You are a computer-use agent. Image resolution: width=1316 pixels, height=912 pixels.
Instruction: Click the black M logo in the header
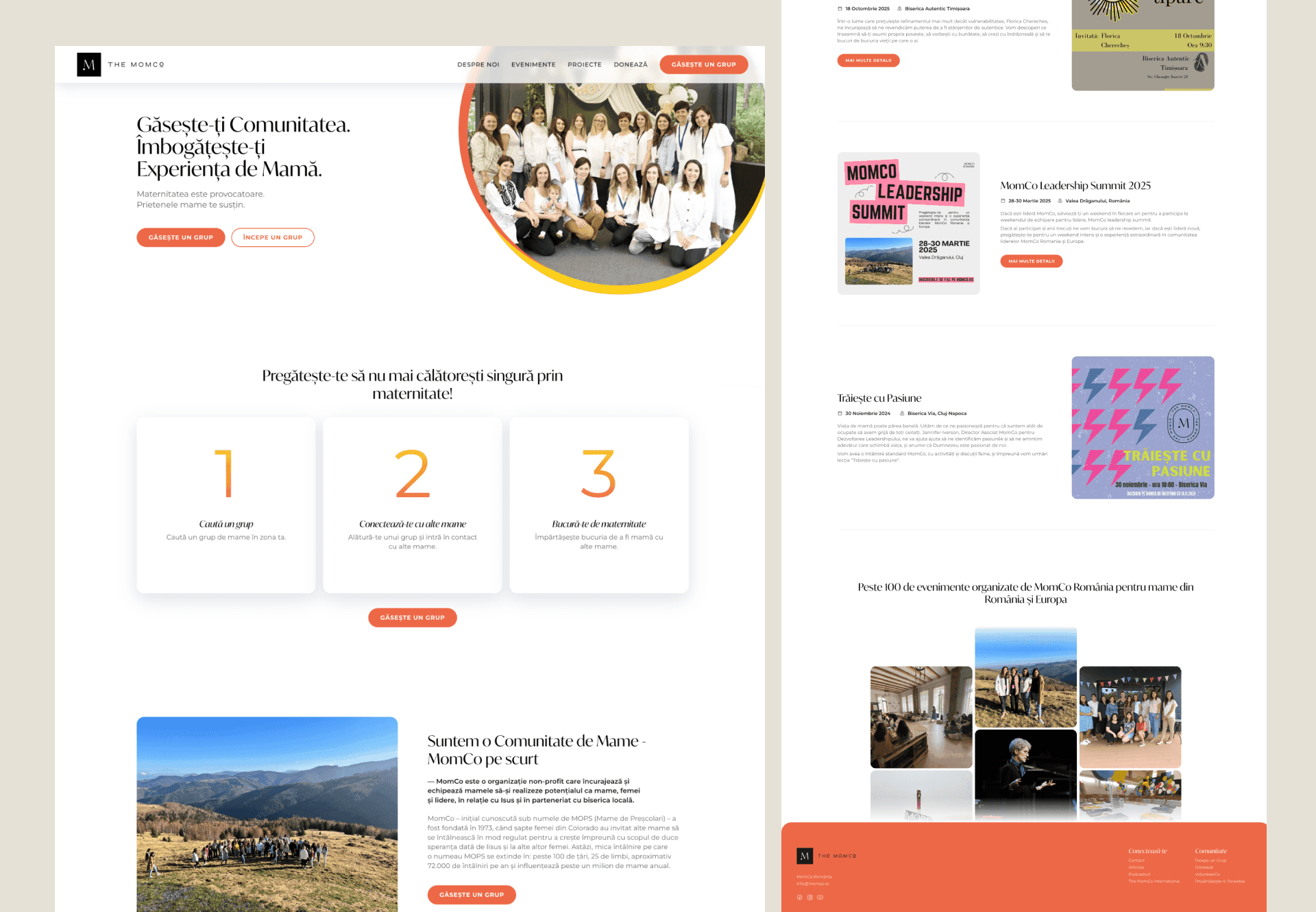click(89, 64)
